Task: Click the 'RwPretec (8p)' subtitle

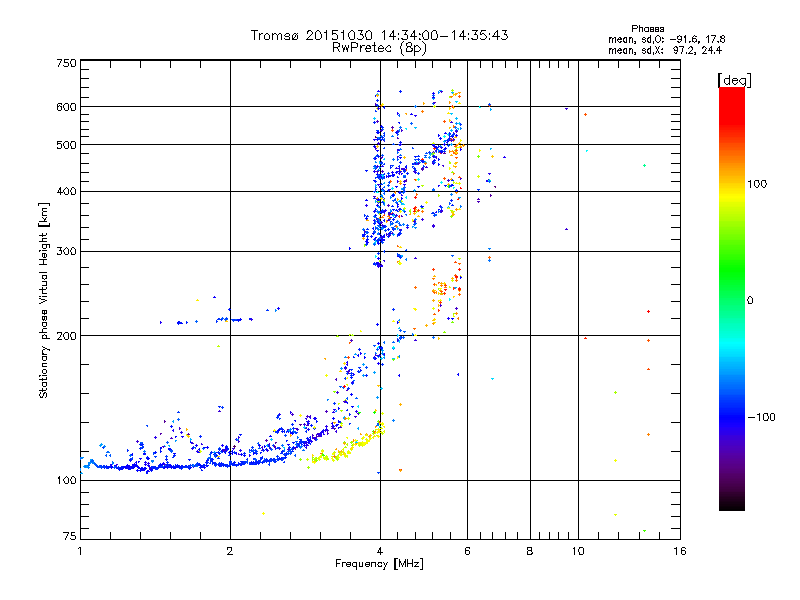Action: click(x=379, y=48)
